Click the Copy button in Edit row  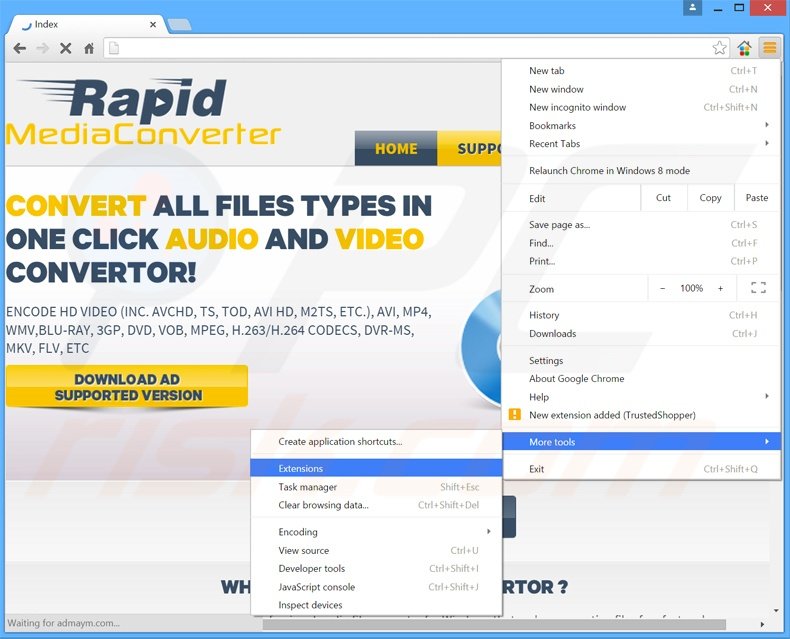coord(710,198)
